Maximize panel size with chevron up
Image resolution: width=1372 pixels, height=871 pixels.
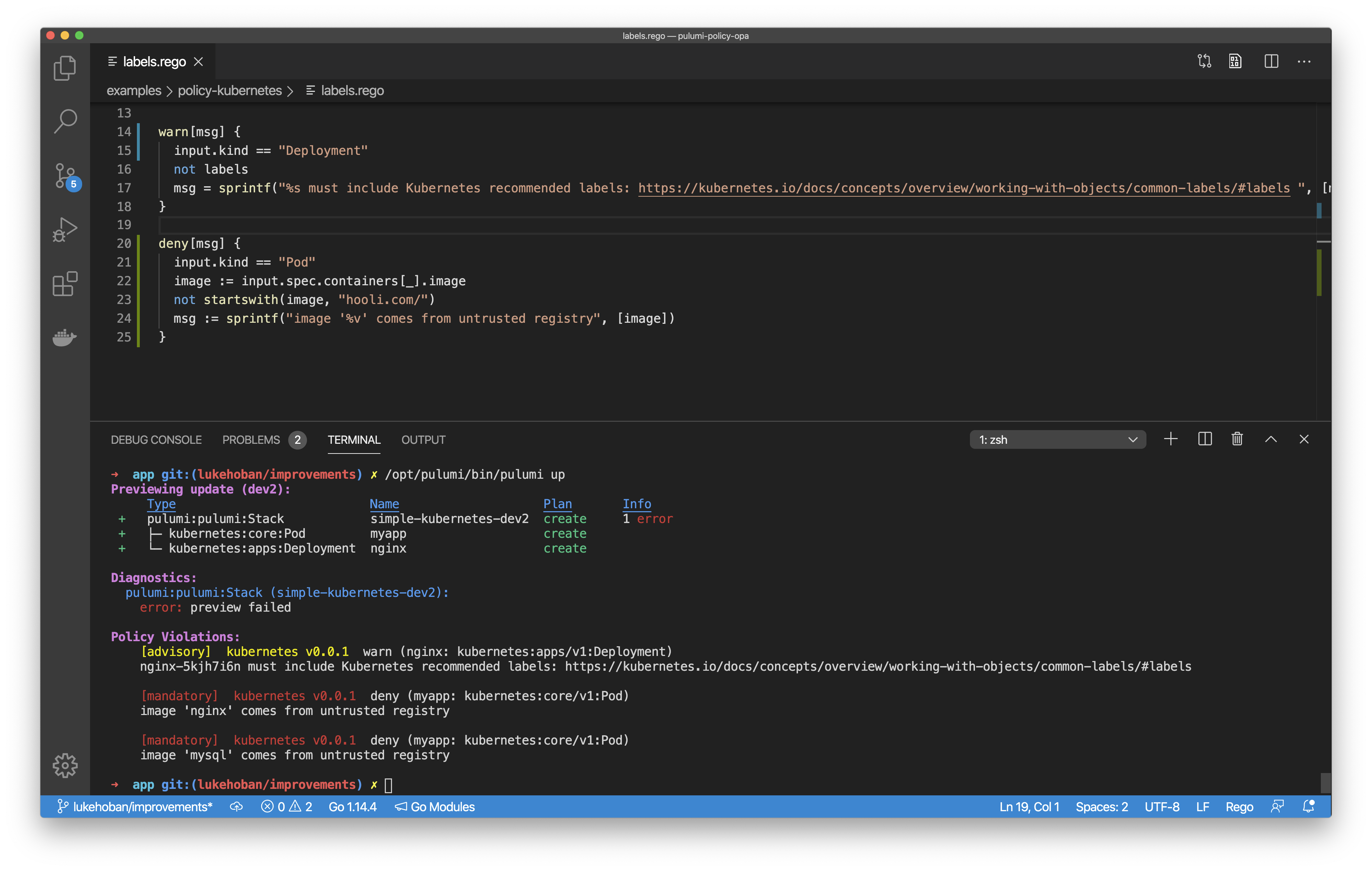click(1271, 439)
